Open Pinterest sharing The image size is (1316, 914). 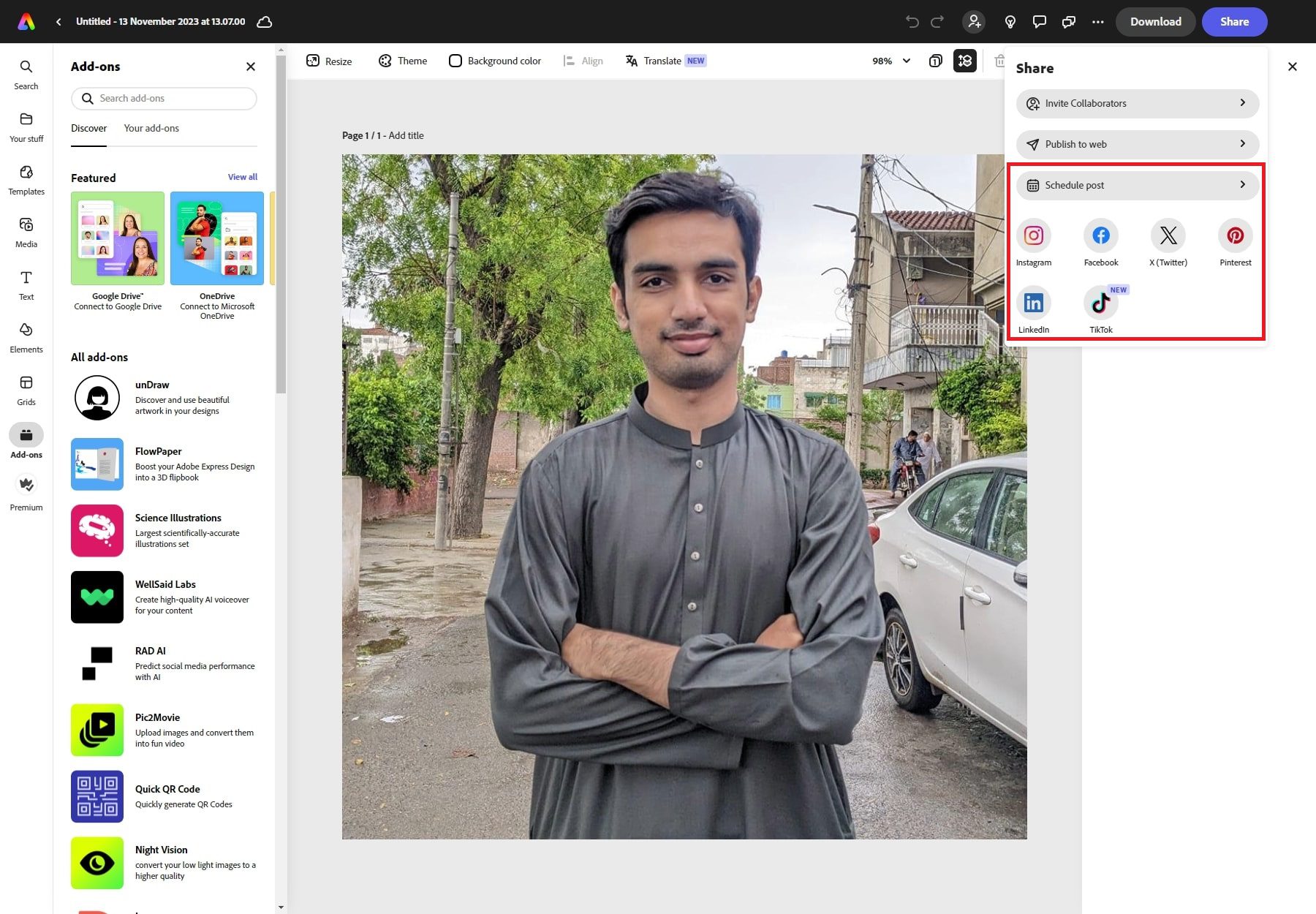pos(1235,235)
